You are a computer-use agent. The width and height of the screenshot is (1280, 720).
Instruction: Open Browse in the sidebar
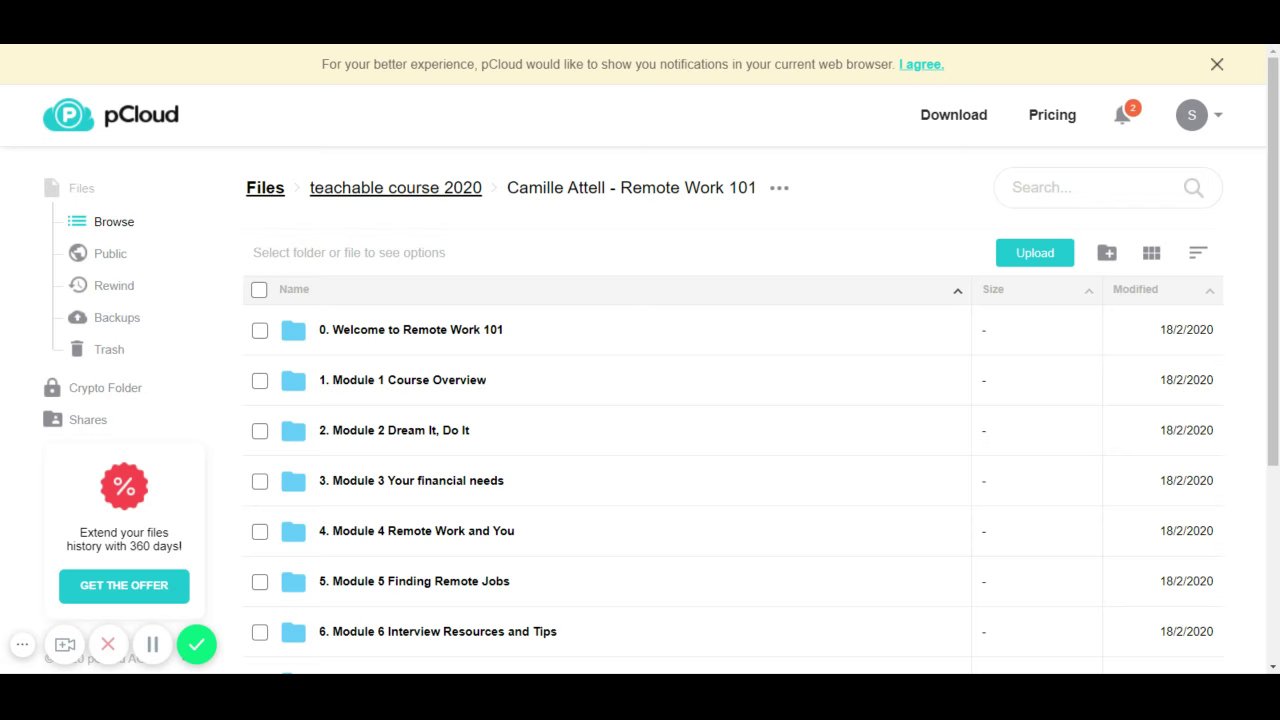pyautogui.click(x=114, y=222)
